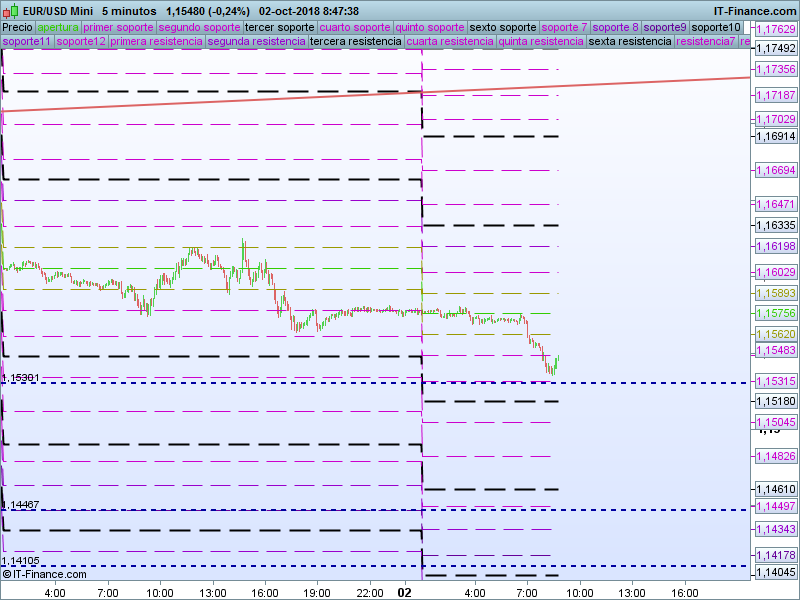Open the 'sexta resistencia' indicator label

point(630,42)
